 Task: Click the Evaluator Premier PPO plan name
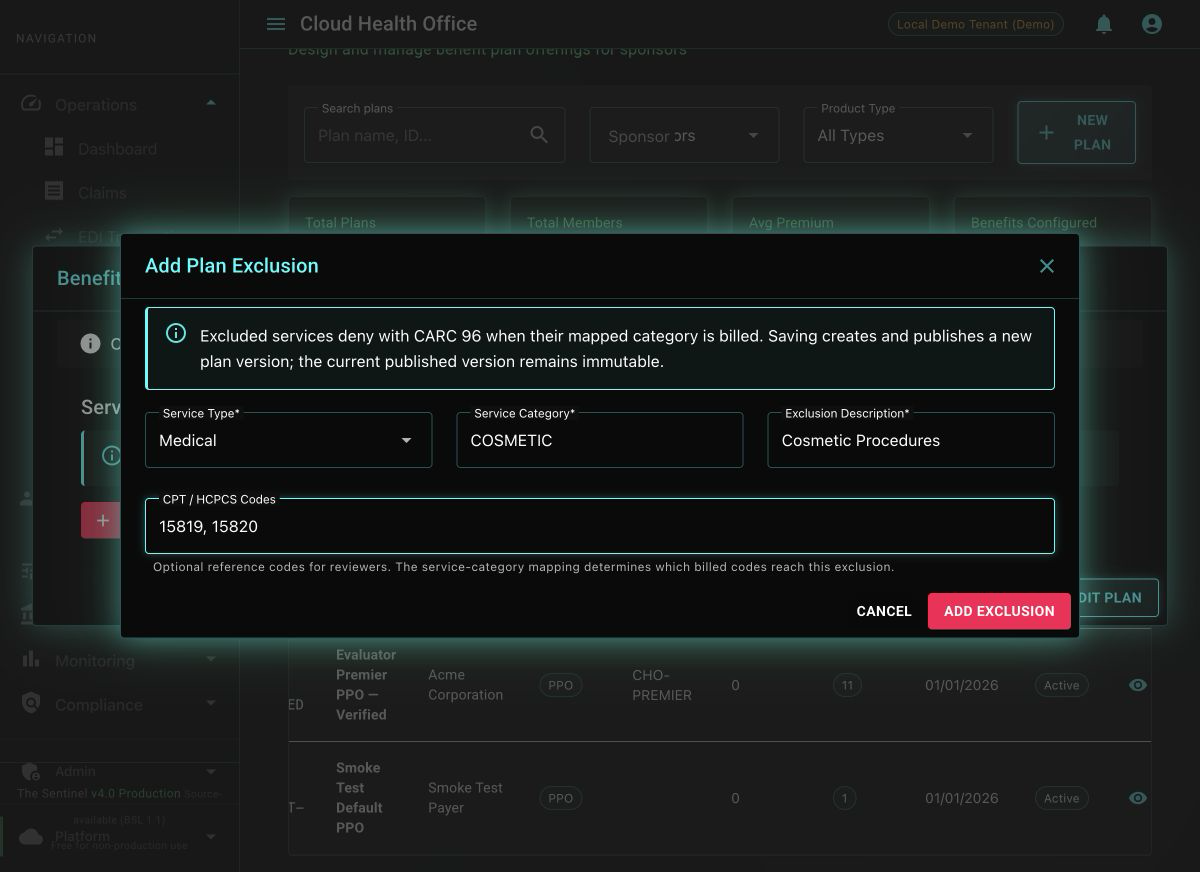pyautogui.click(x=366, y=685)
